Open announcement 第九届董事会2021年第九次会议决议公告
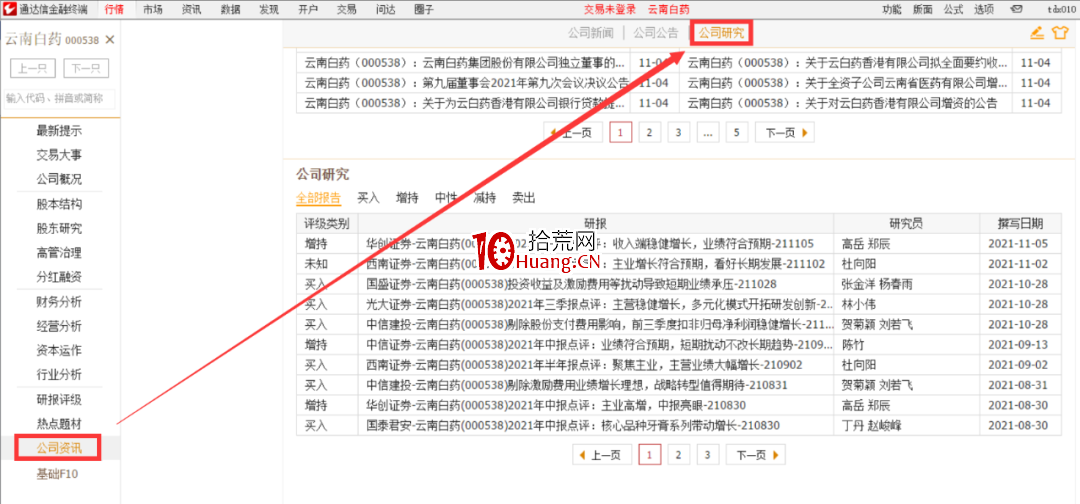The height and width of the screenshot is (504, 1080). point(467,83)
